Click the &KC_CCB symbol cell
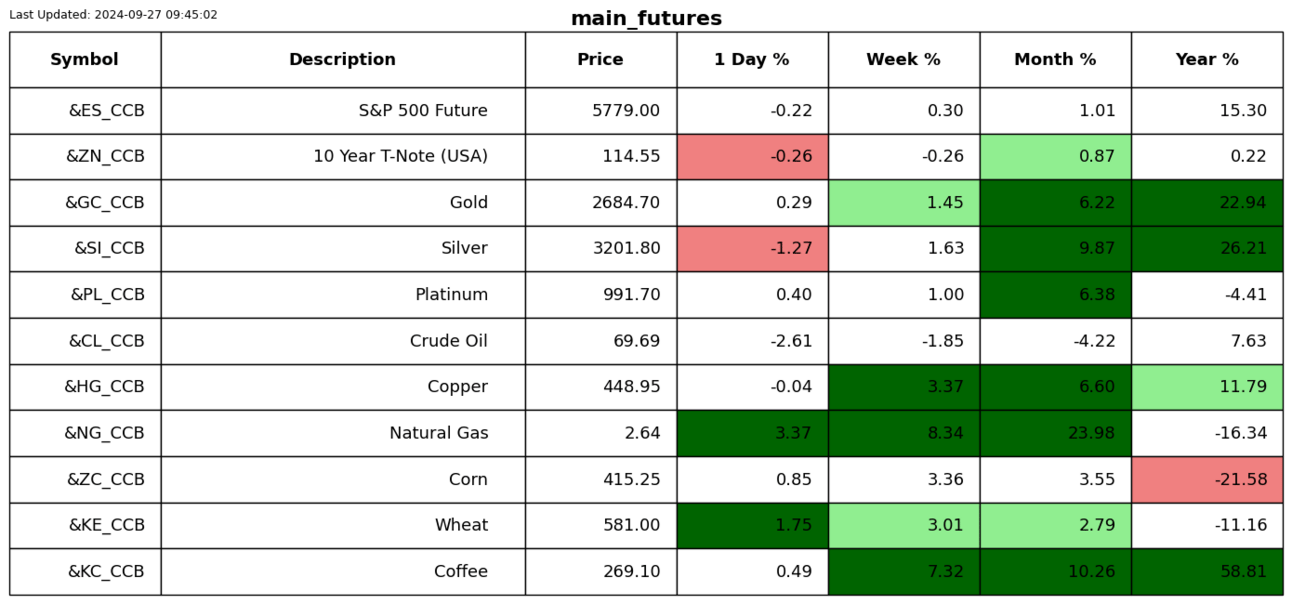Screen dimensions: 1292x604 click(x=85, y=572)
